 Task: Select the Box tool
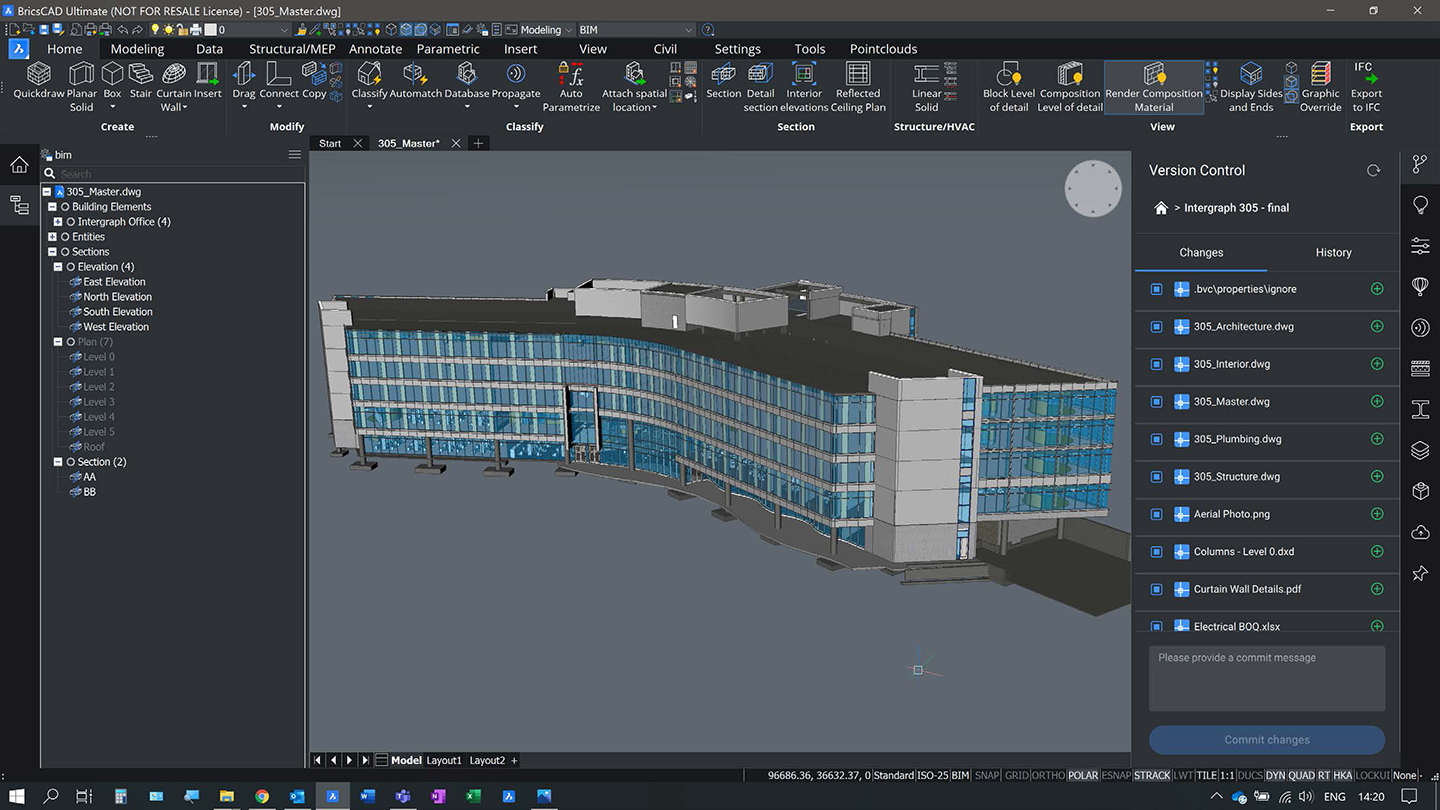click(x=112, y=82)
